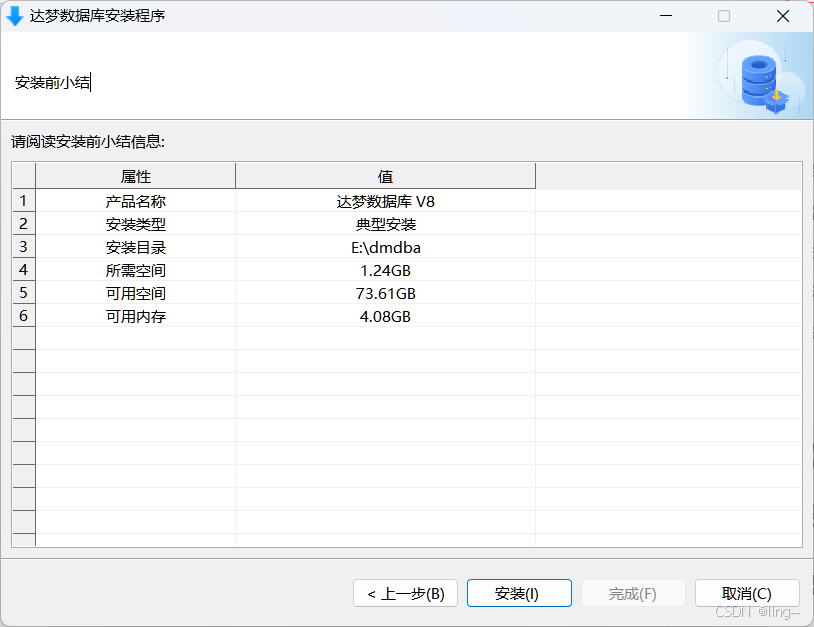Select row header number 5
Screen dimensions: 814x627
click(x=23, y=292)
